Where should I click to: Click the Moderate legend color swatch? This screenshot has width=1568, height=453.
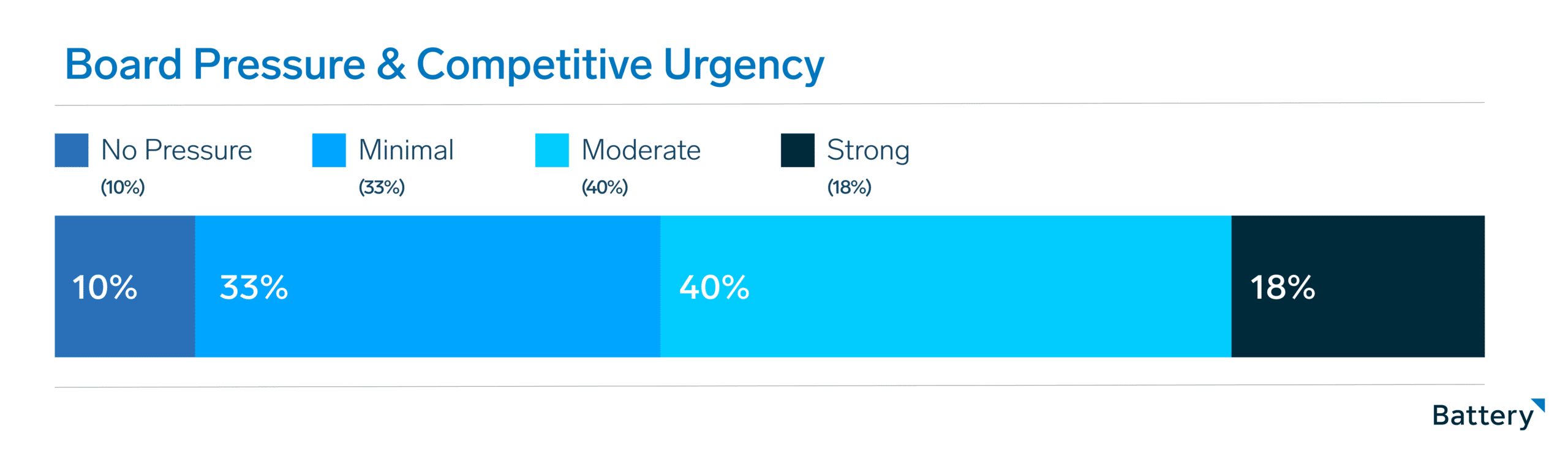(551, 150)
